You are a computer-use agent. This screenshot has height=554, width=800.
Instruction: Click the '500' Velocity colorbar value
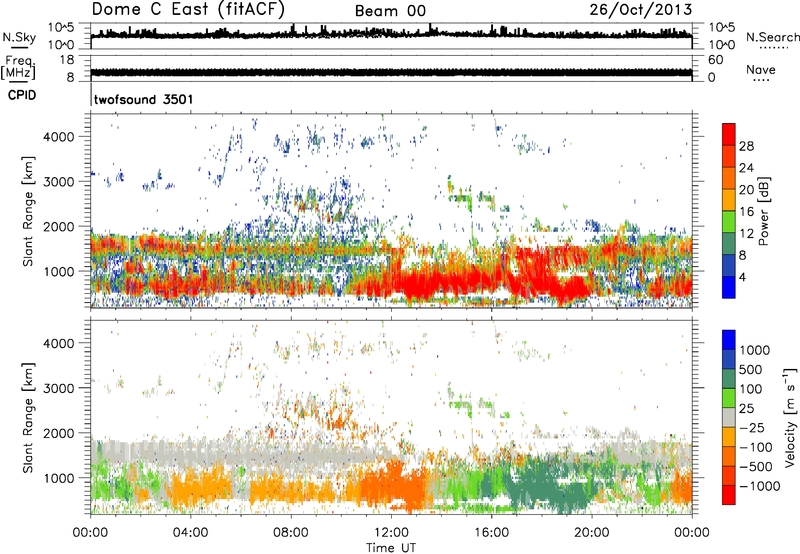[x=751, y=370]
